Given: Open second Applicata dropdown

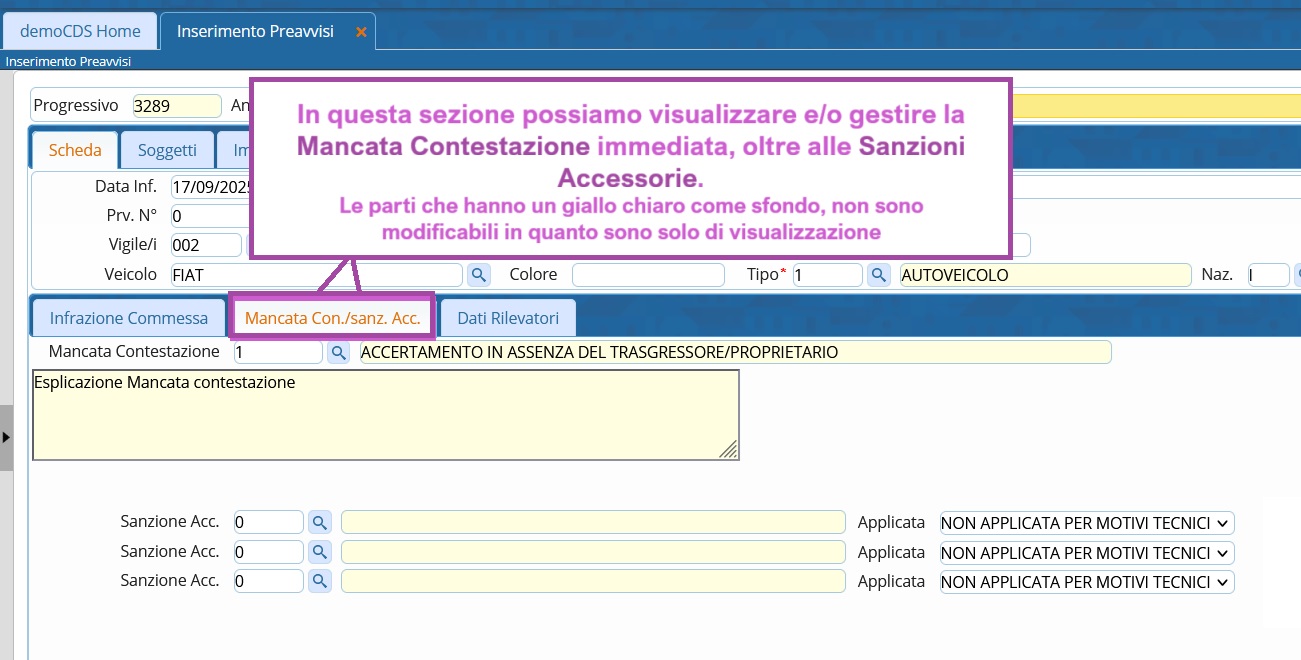Looking at the screenshot, I should [x=1086, y=553].
